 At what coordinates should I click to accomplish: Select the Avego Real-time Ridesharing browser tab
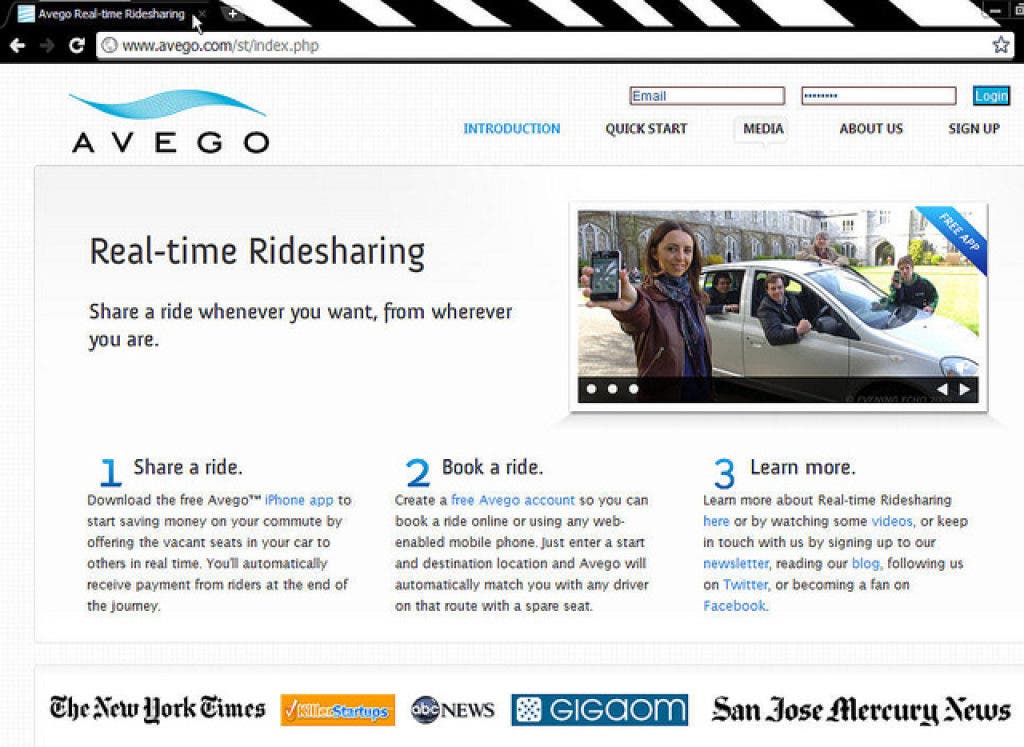[x=111, y=14]
